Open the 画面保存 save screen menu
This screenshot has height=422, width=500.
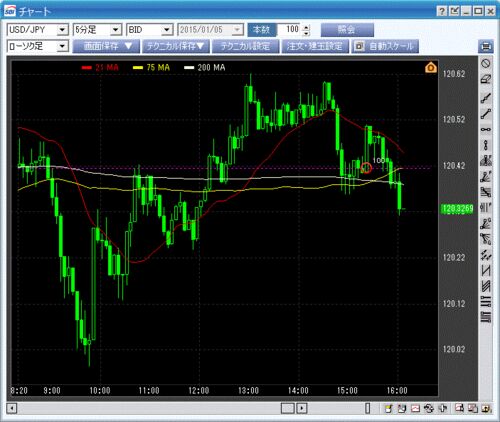pyautogui.click(x=106, y=46)
